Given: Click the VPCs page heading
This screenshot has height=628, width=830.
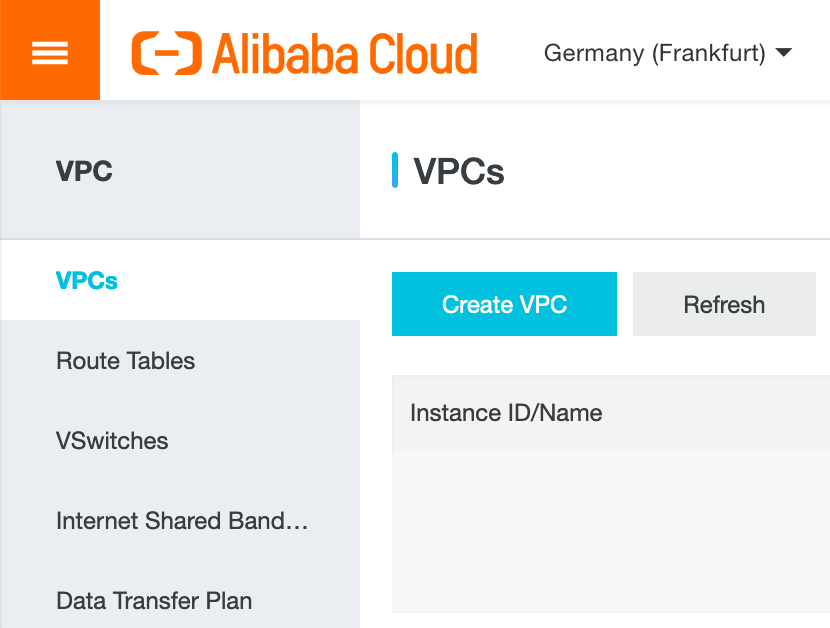Looking at the screenshot, I should (x=458, y=171).
